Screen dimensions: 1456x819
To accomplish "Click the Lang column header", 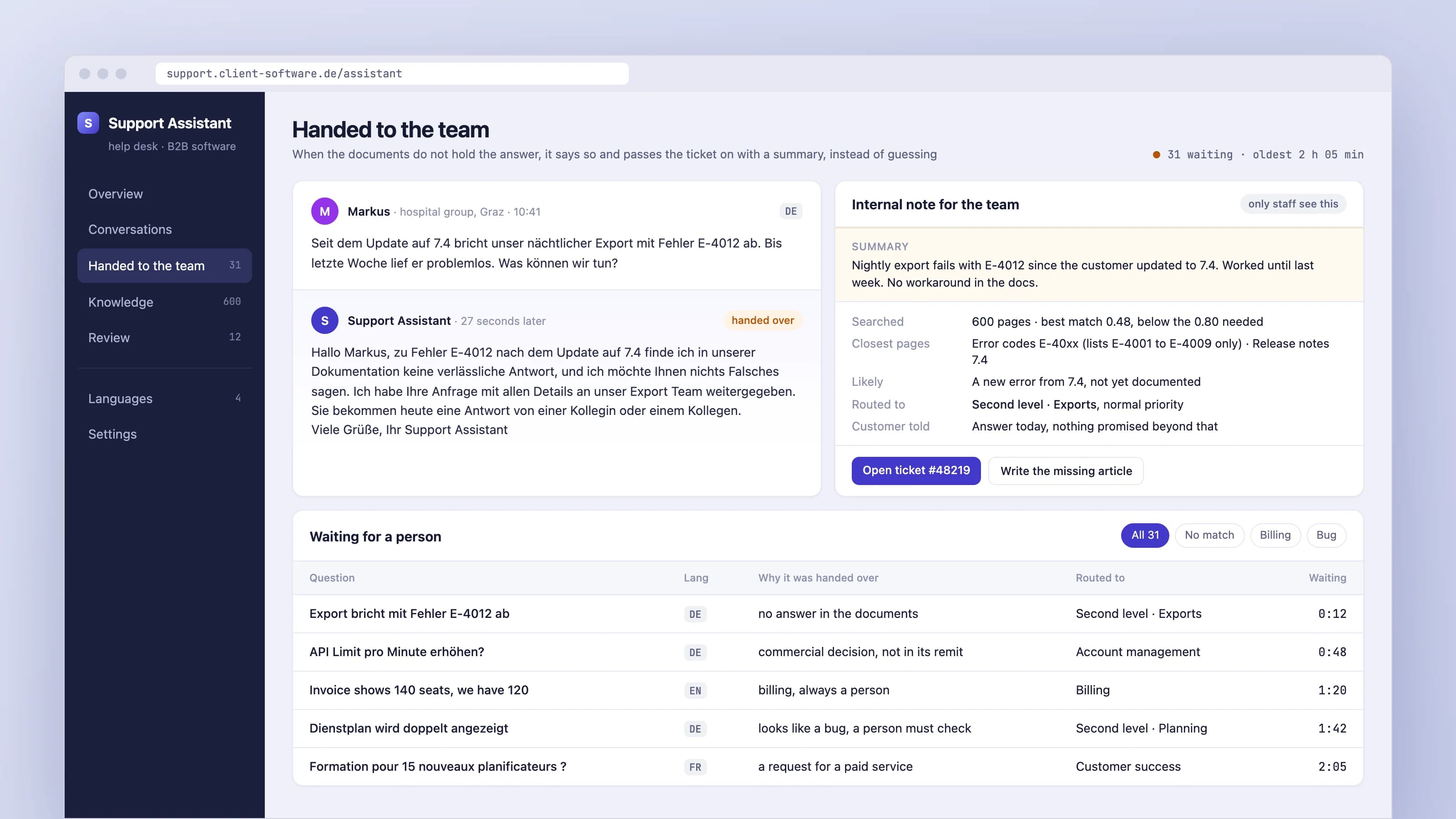I will (x=696, y=578).
